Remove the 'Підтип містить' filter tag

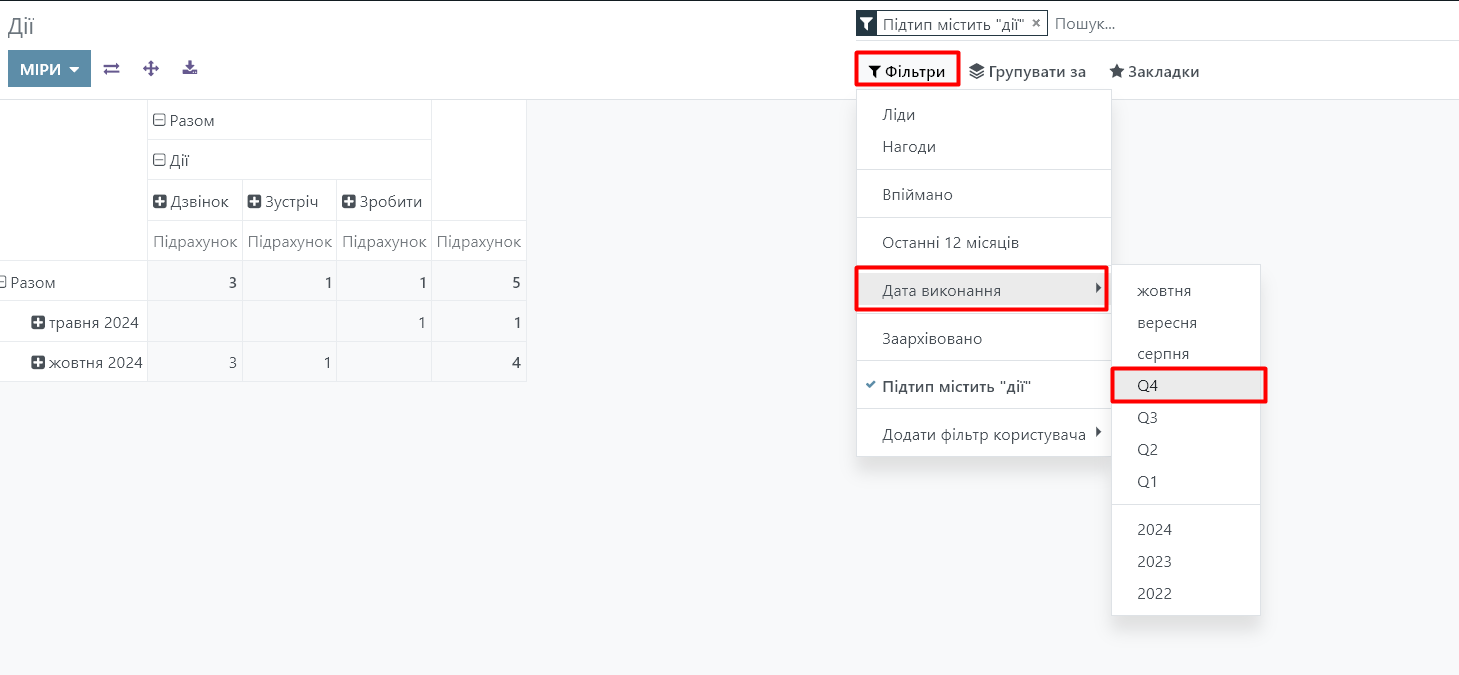[x=1036, y=23]
